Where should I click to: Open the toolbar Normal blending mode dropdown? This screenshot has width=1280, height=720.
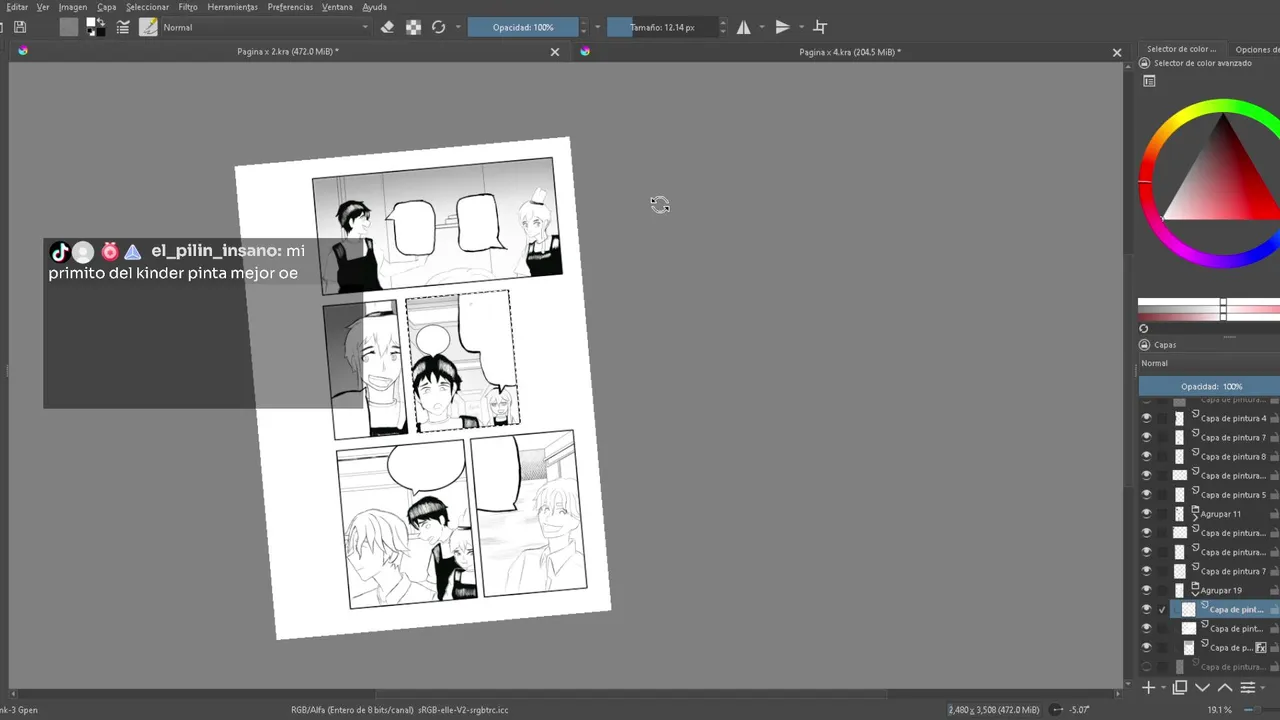click(266, 27)
